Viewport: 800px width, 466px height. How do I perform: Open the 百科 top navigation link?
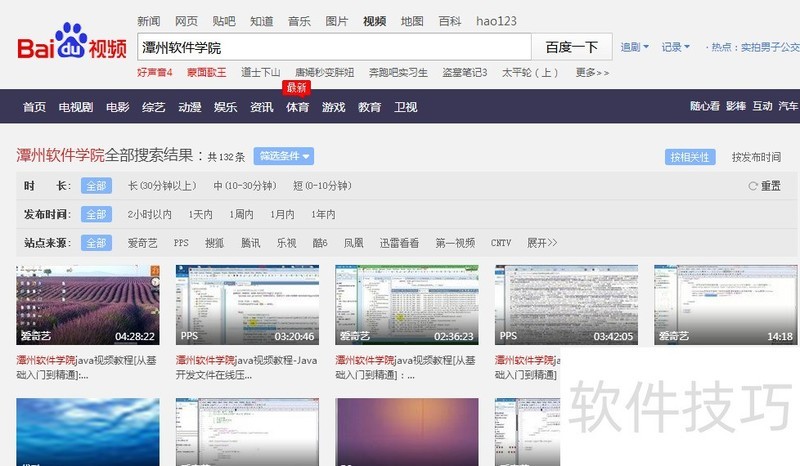[x=450, y=21]
